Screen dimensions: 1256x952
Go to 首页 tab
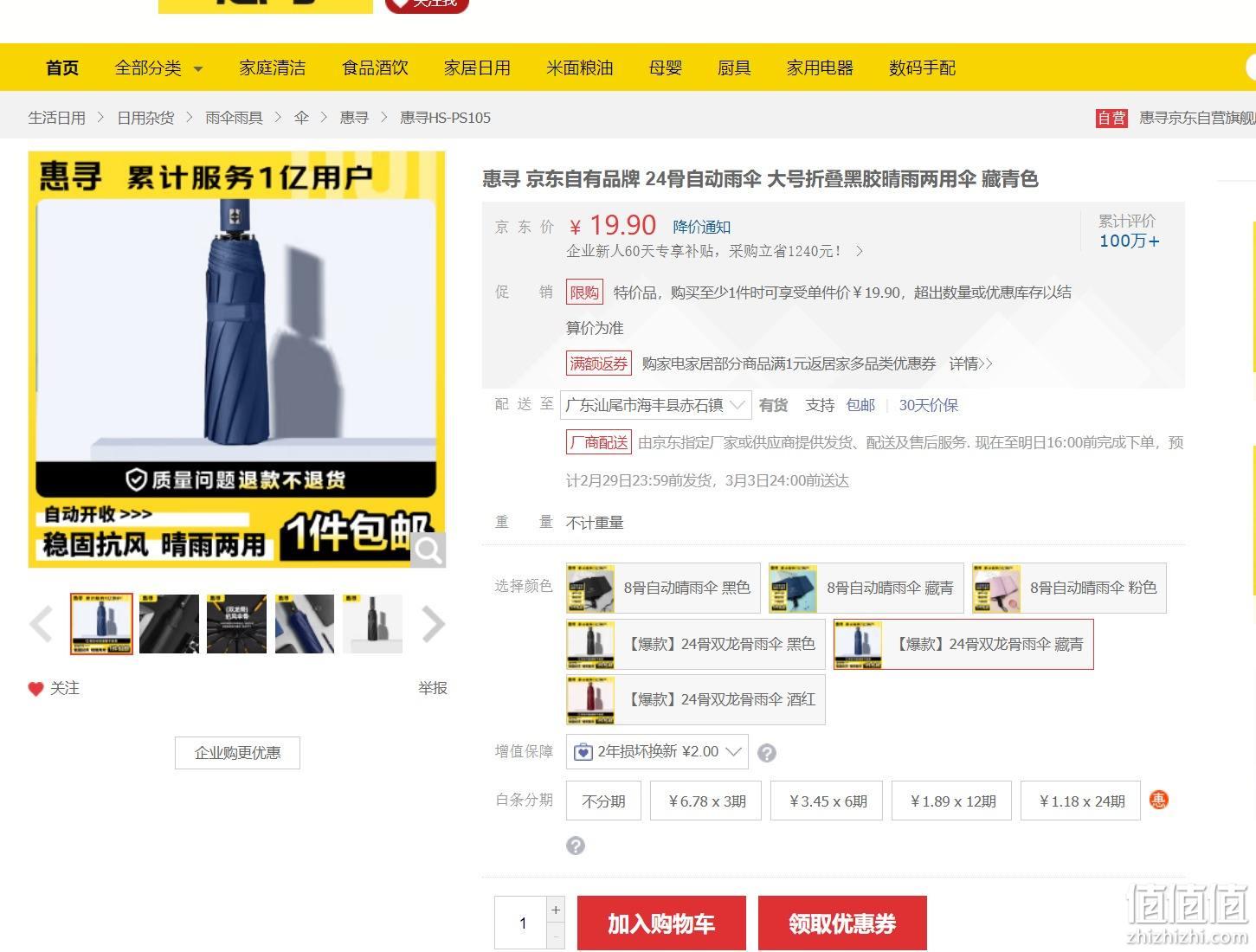[61, 68]
